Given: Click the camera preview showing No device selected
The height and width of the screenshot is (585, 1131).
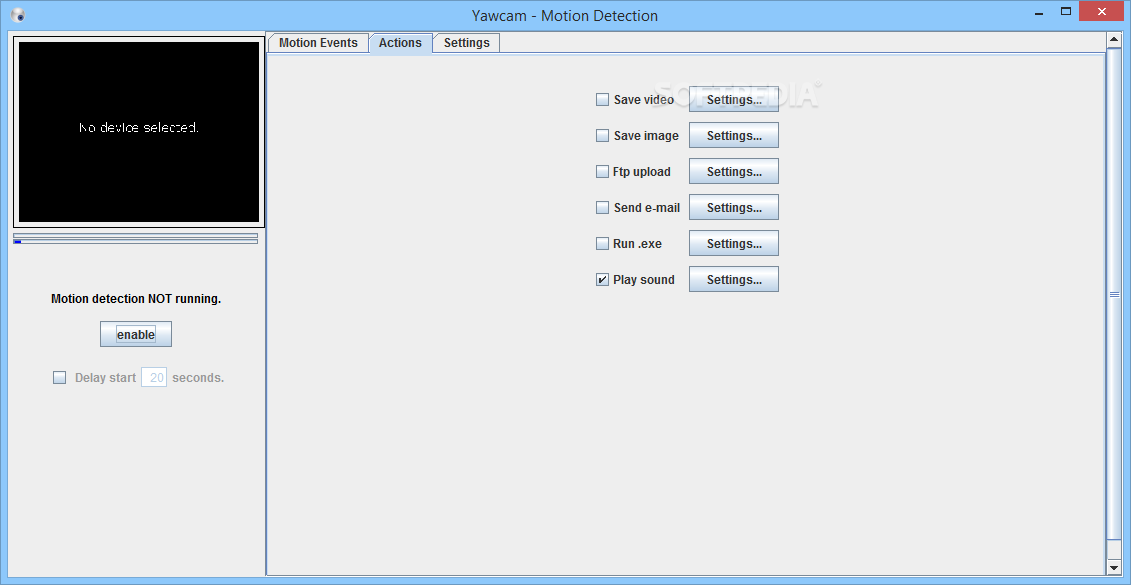Looking at the screenshot, I should tap(138, 132).
